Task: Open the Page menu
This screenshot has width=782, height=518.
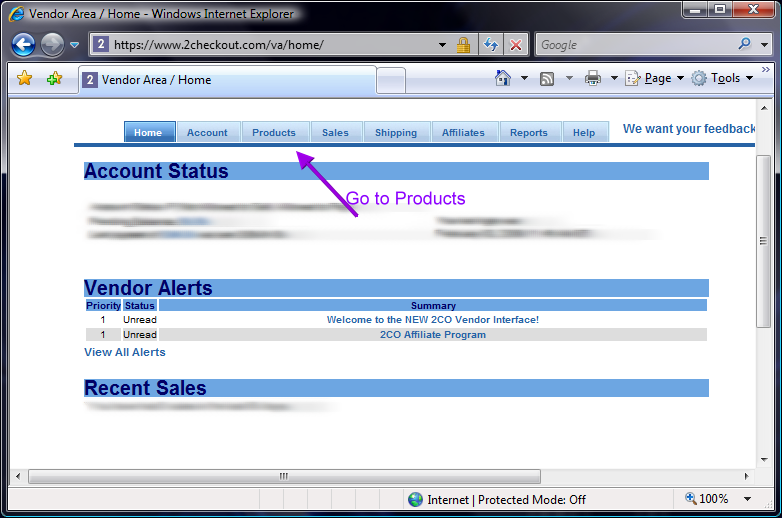Action: coord(654,78)
